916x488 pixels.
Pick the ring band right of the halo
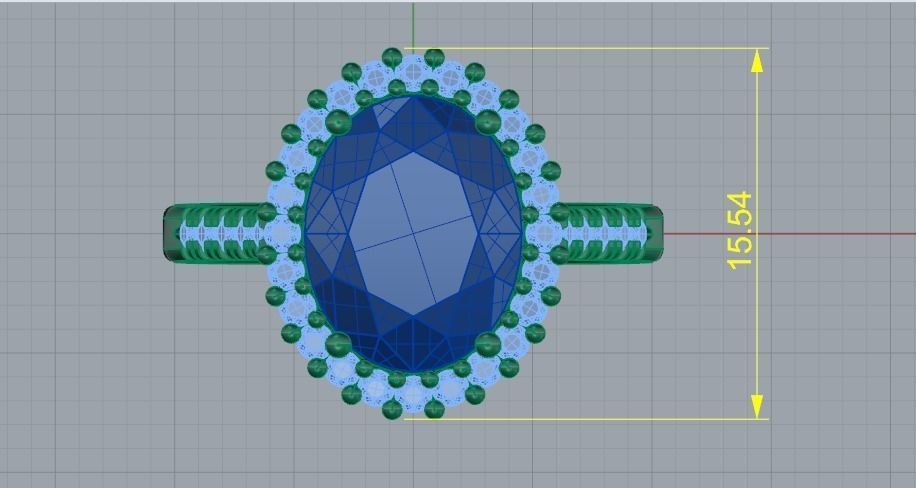(611, 233)
